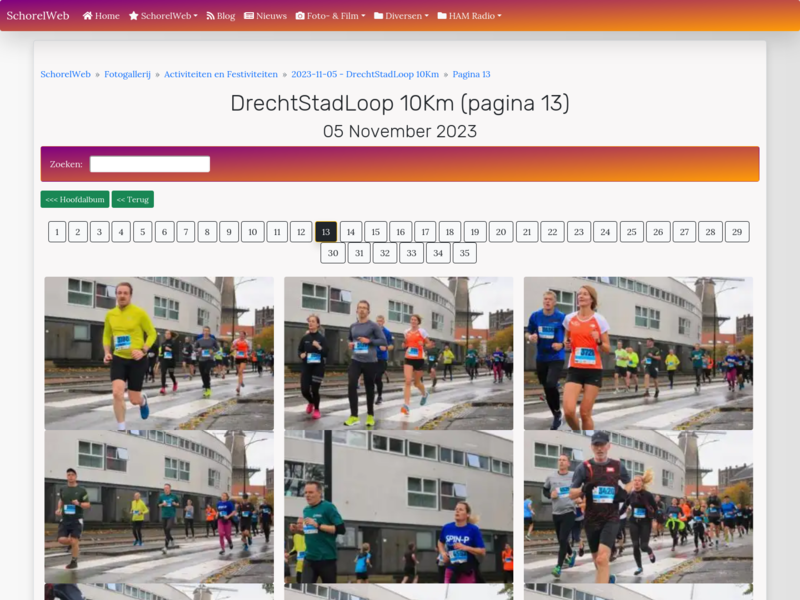The width and height of the screenshot is (800, 600).
Task: Go to gallery page 7
Action: (x=186, y=232)
